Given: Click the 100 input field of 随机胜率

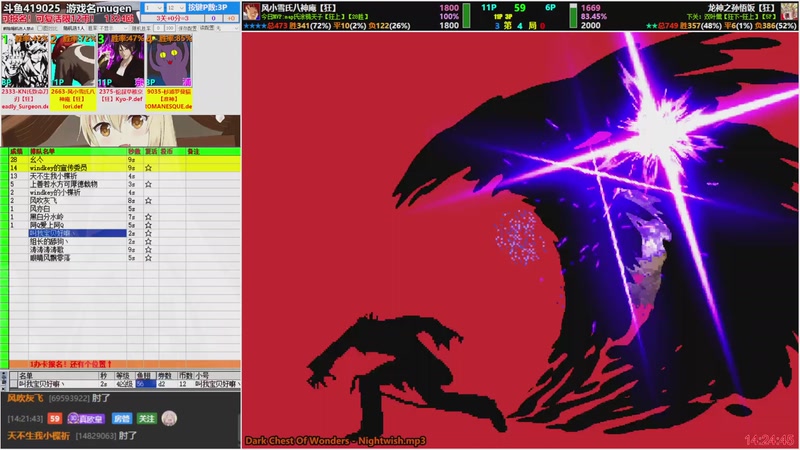Looking at the screenshot, I should click(170, 28).
